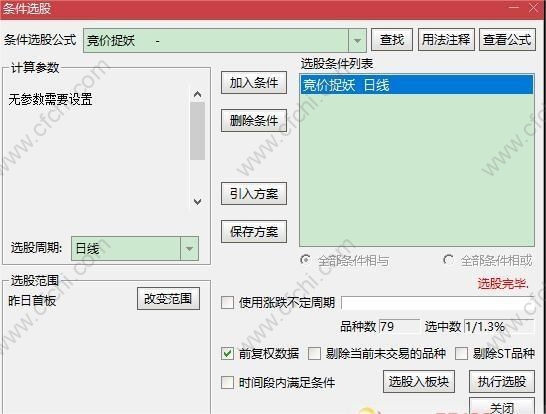Select the 全部条件相或 radio button
This screenshot has width=546, height=414.
[448, 260]
